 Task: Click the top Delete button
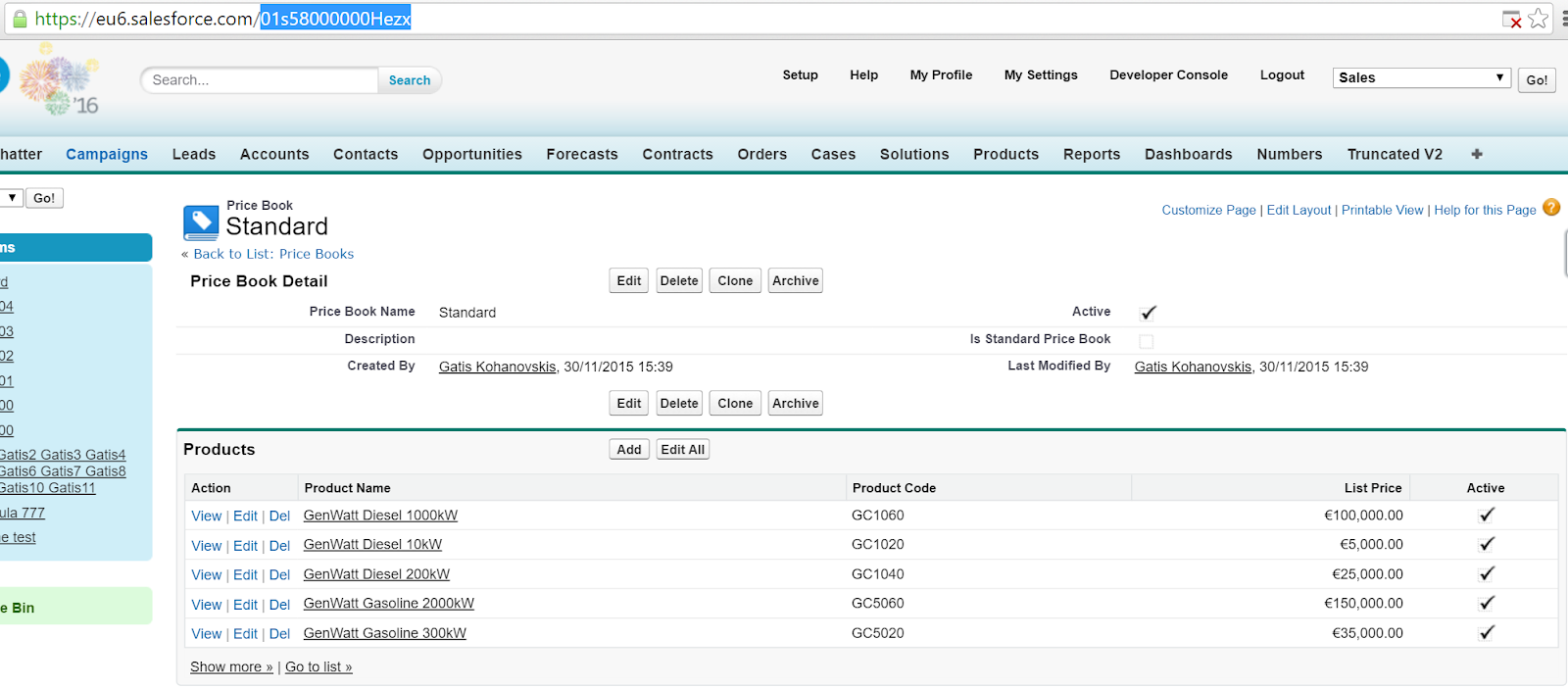coord(679,280)
